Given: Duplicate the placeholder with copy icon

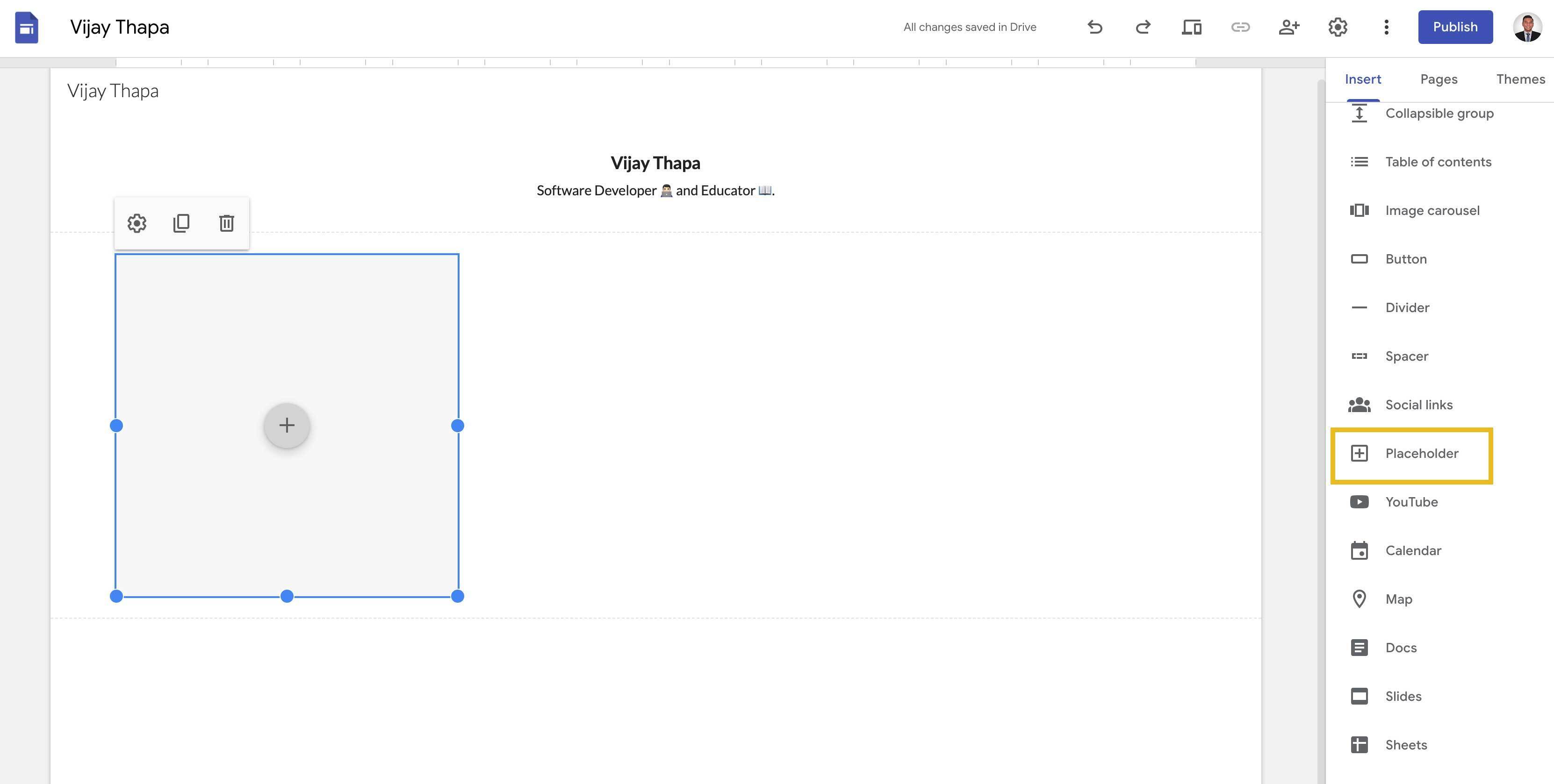Looking at the screenshot, I should point(181,223).
